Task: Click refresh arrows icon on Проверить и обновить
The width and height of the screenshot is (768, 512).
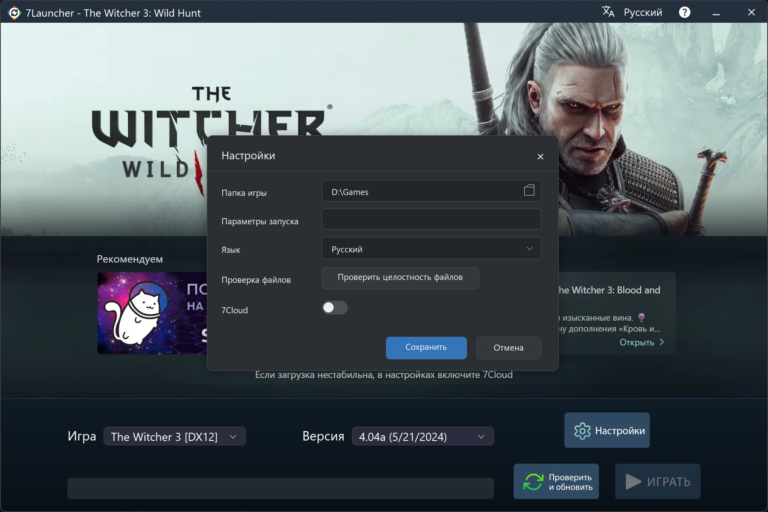Action: pyautogui.click(x=533, y=482)
